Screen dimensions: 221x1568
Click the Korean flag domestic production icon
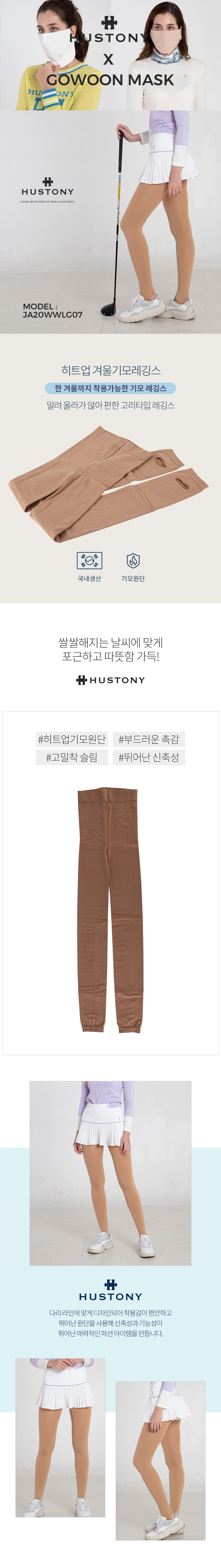tap(89, 560)
